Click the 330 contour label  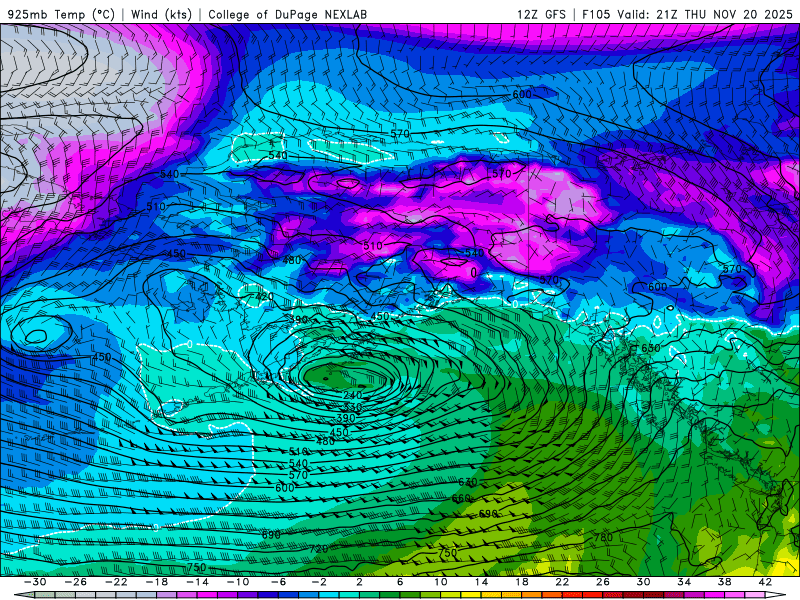coord(351,407)
